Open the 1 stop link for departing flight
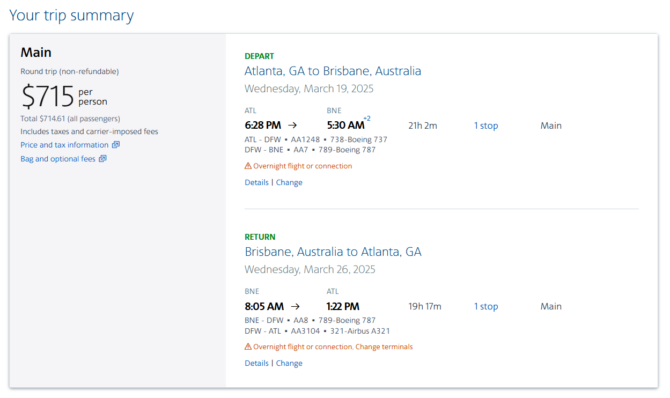Image resolution: width=670 pixels, height=398 pixels. tap(486, 126)
